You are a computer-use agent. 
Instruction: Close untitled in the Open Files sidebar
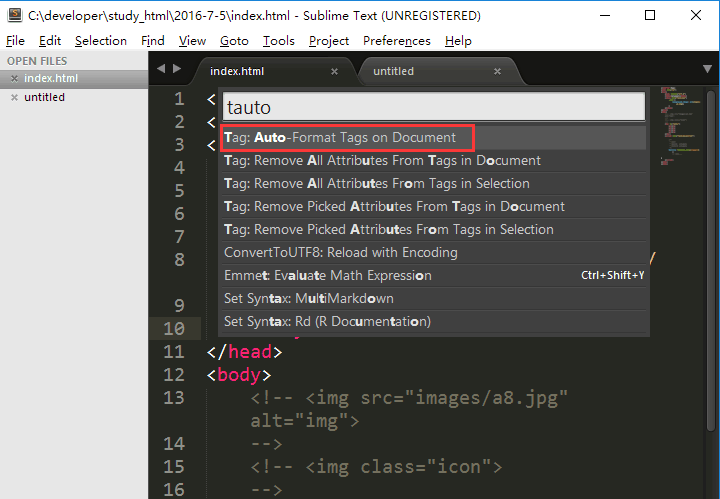click(14, 97)
